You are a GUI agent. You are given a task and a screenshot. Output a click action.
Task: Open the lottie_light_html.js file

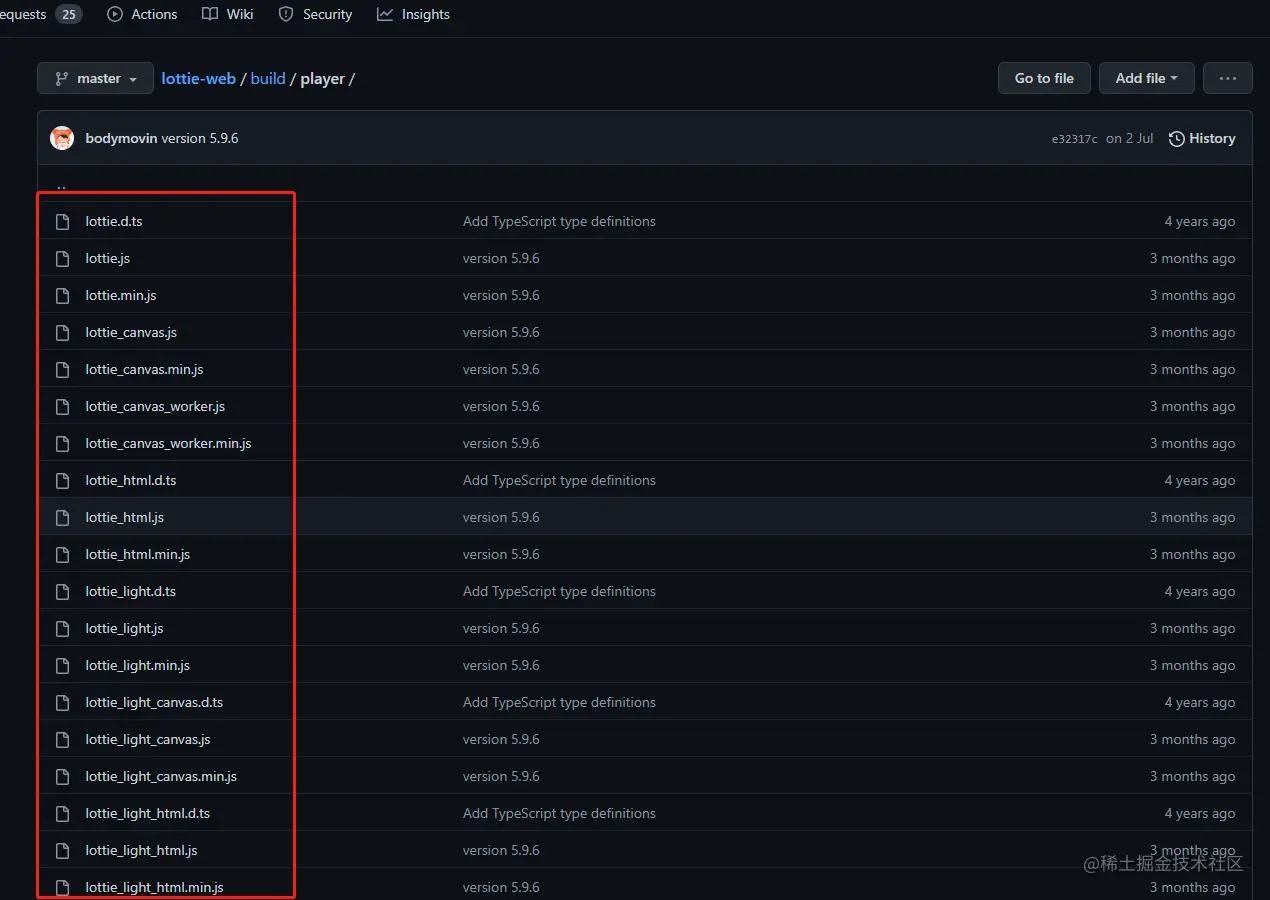pos(141,850)
